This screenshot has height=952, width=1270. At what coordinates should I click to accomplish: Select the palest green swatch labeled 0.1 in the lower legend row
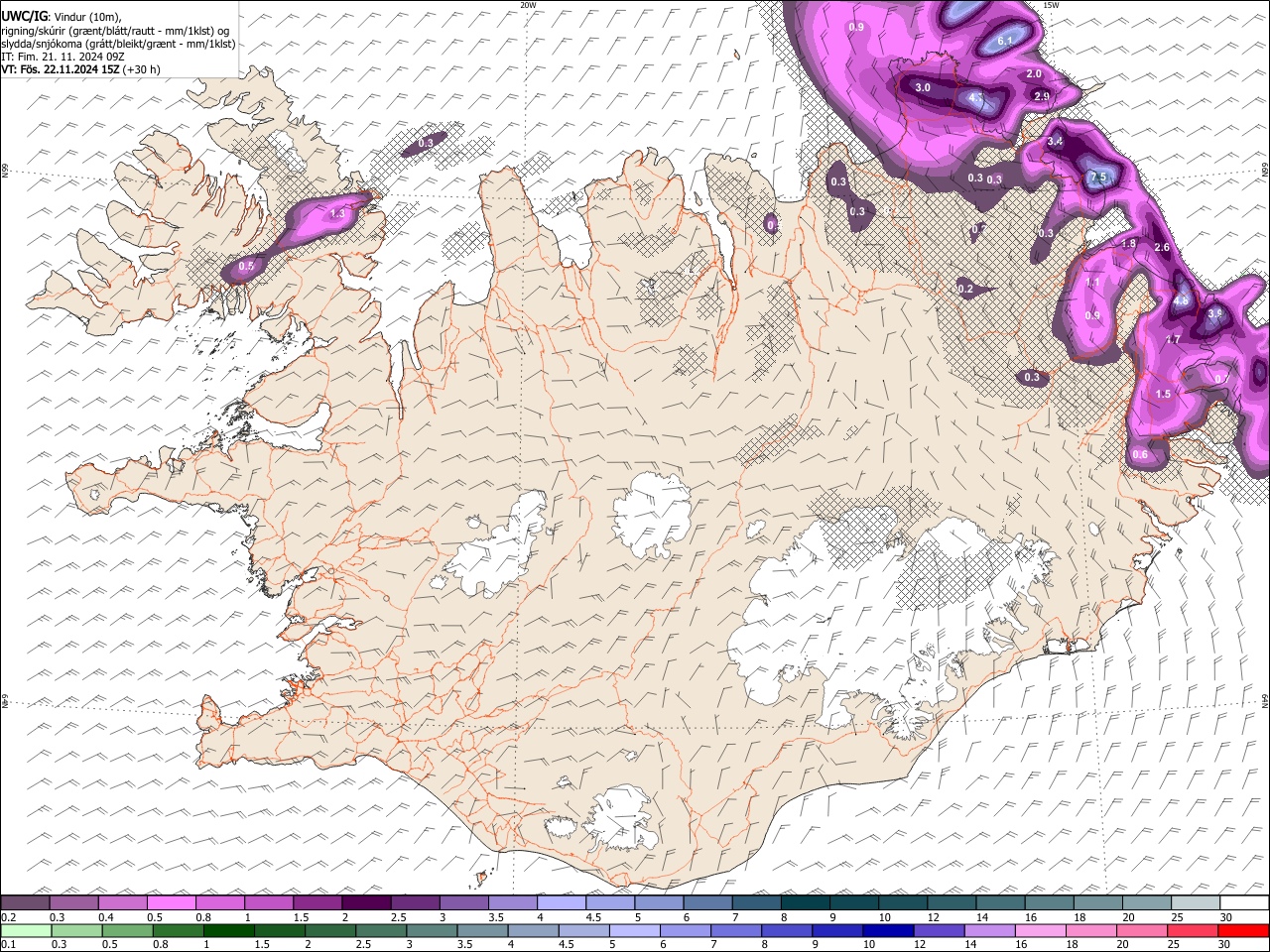(26, 931)
